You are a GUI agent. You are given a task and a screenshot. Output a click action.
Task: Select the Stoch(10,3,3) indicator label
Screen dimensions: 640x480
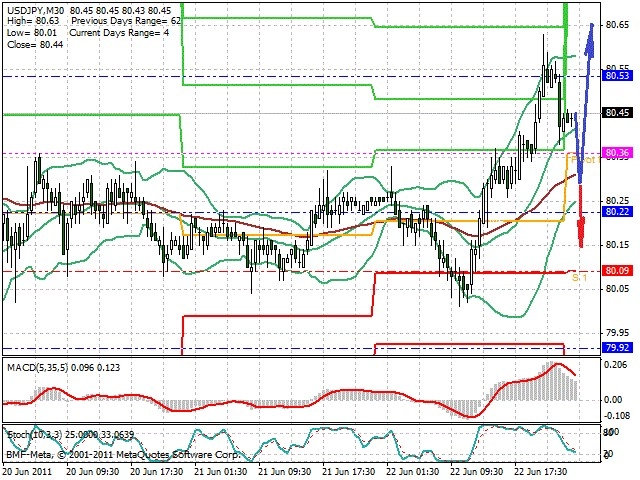click(35, 435)
